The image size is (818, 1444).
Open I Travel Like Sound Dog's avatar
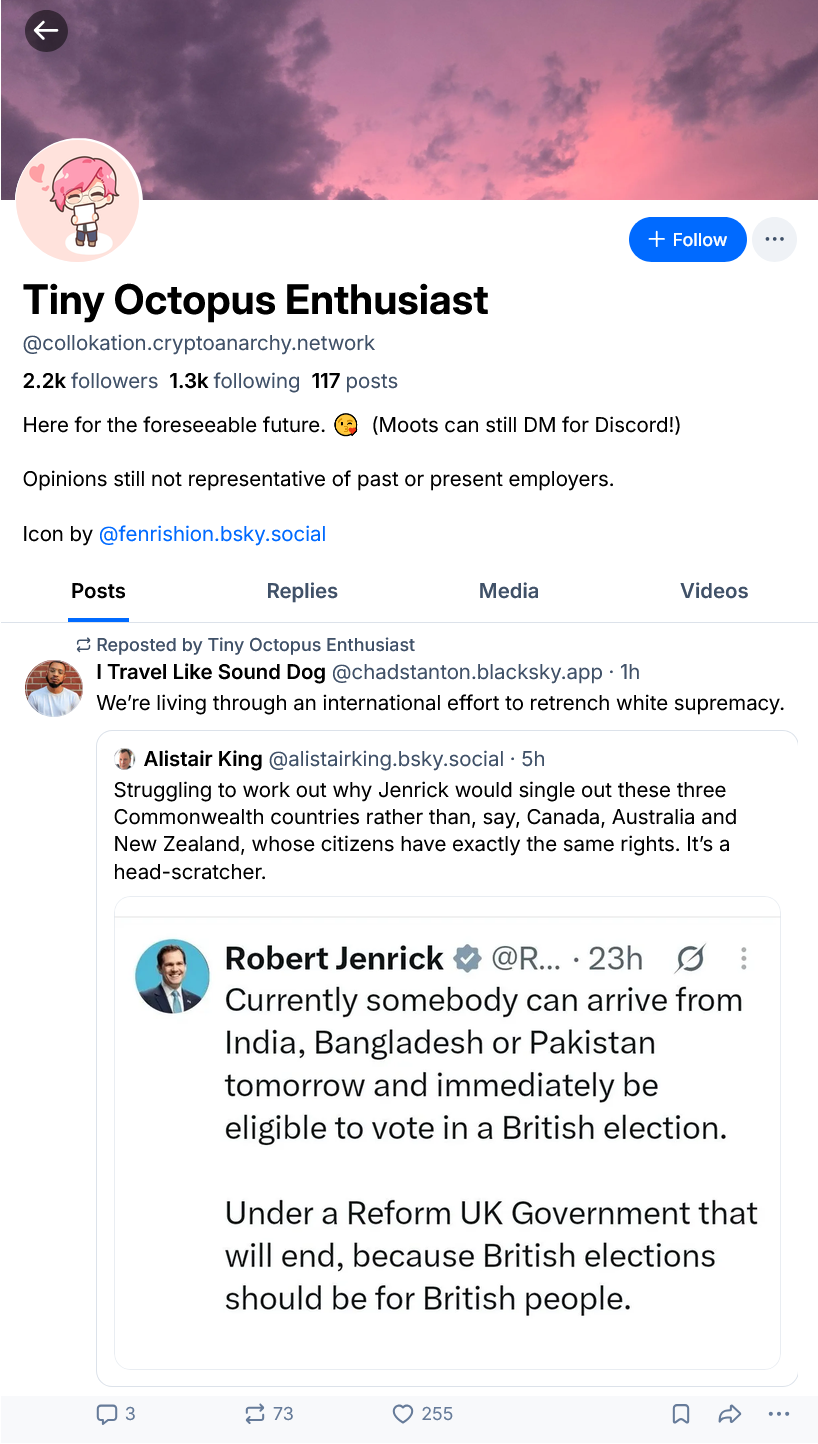click(53, 688)
